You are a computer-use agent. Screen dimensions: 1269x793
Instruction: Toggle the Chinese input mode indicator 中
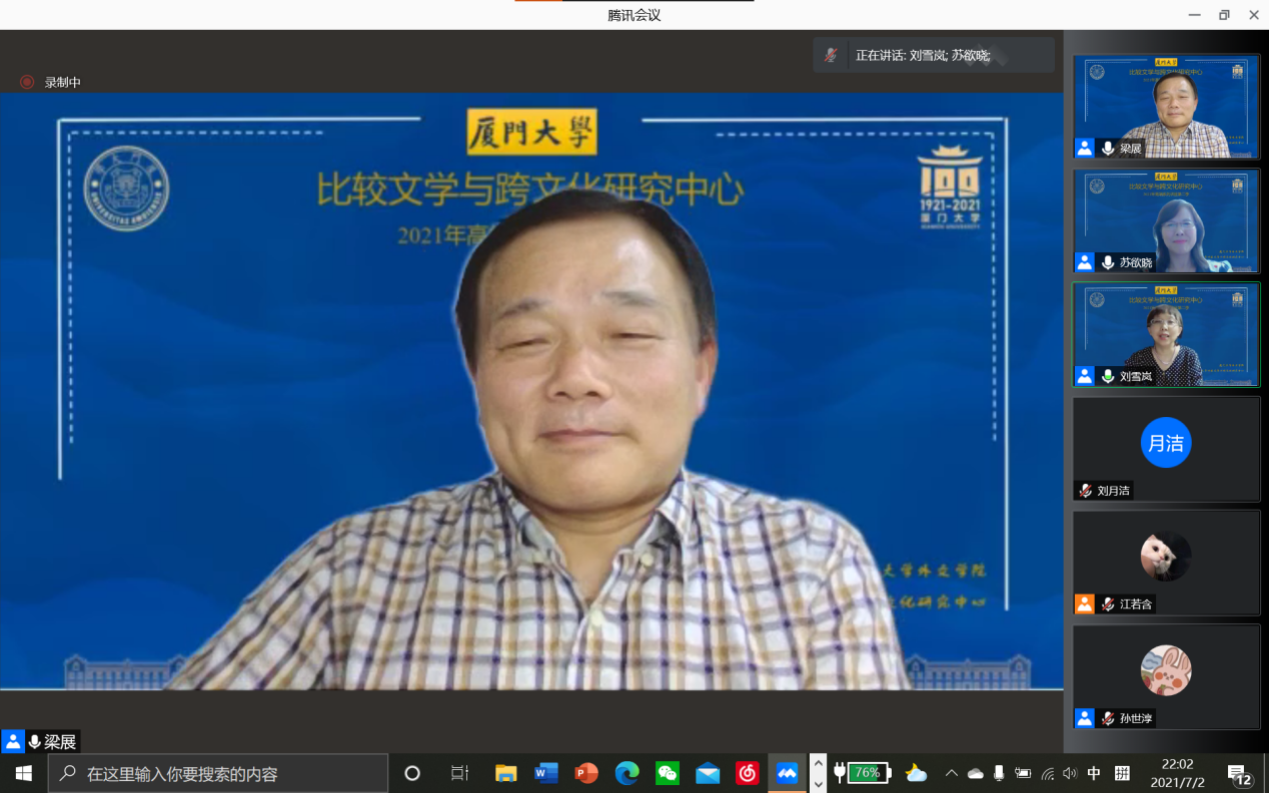[1094, 773]
